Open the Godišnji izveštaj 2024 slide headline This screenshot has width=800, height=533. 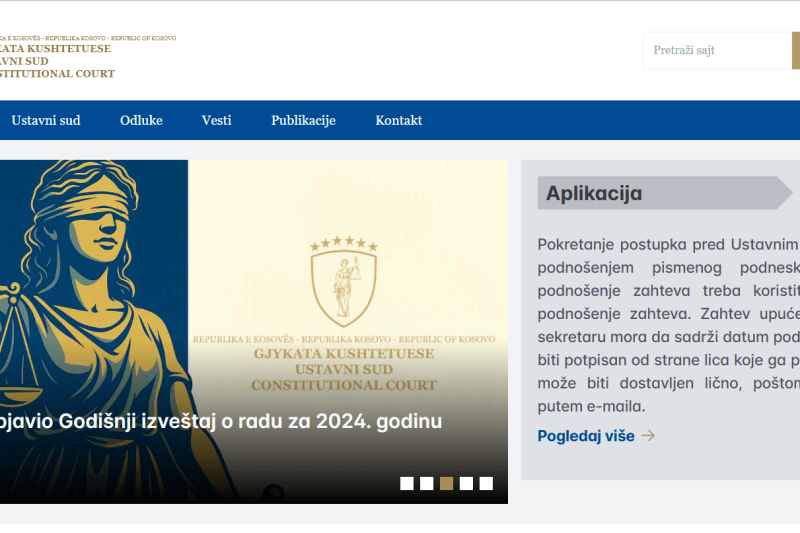[x=221, y=422]
